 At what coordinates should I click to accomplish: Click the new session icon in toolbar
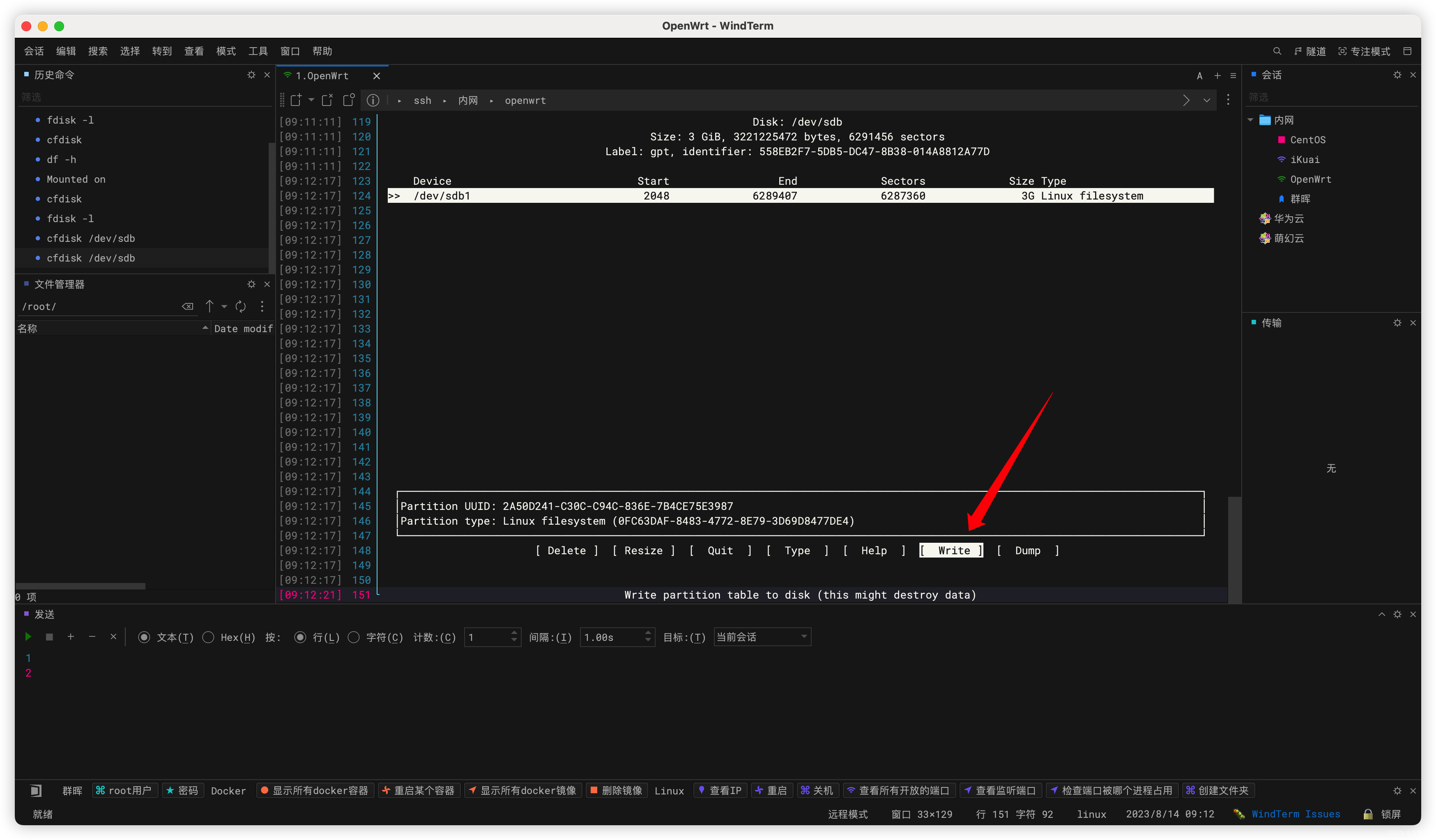coord(296,100)
